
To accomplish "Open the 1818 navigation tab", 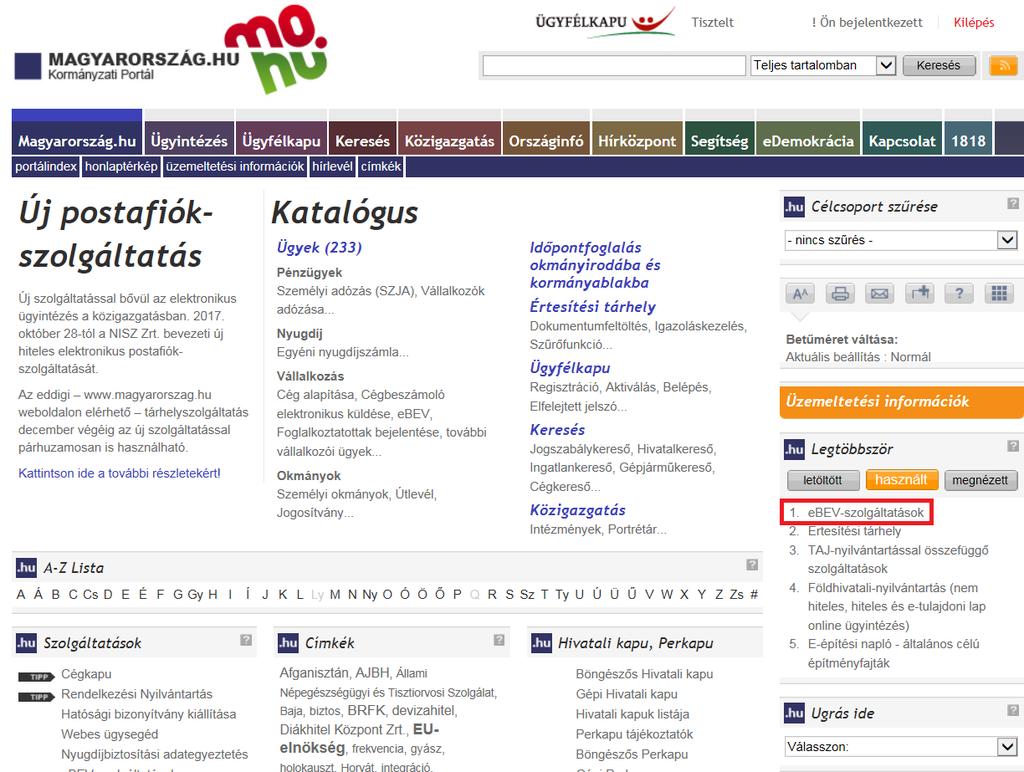I will pyautogui.click(x=968, y=140).
